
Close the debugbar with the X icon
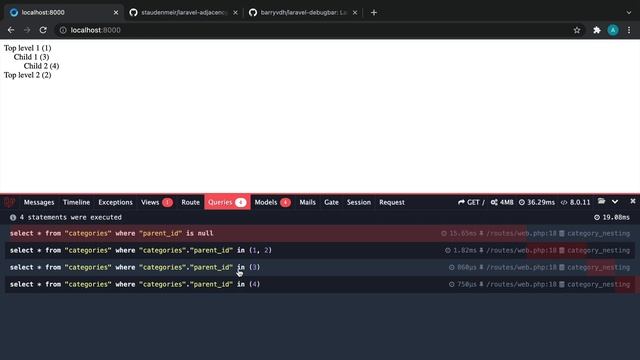coord(633,201)
